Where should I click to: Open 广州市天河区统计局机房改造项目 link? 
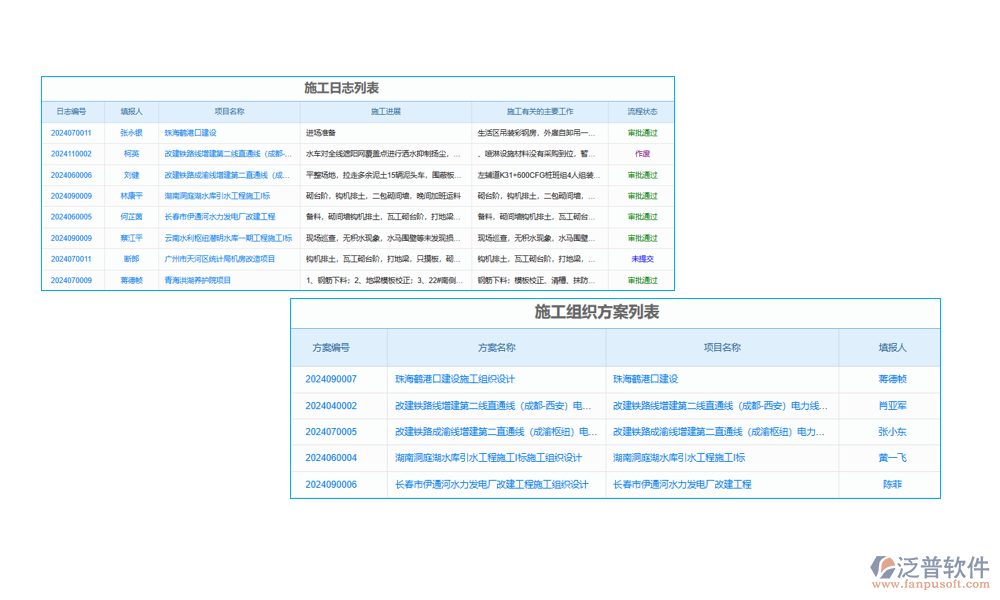[x=220, y=259]
